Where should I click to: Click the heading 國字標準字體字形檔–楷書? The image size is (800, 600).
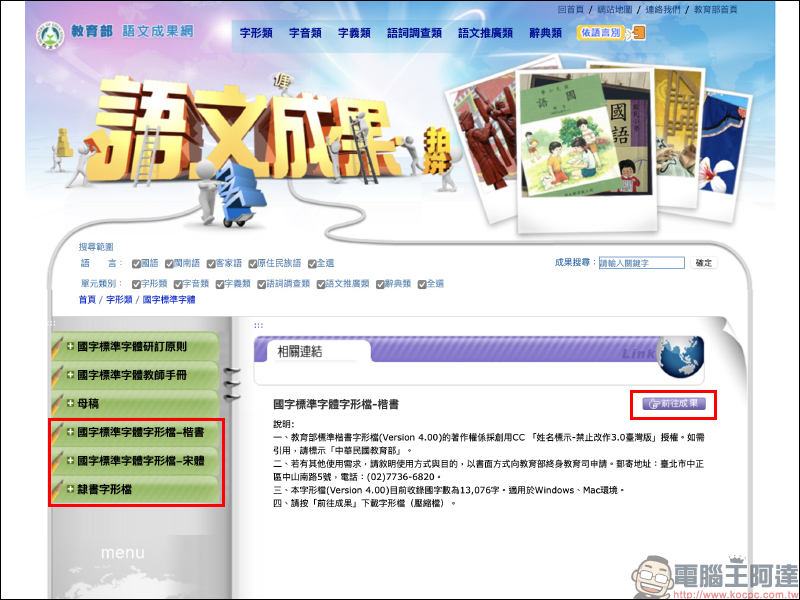click(336, 405)
